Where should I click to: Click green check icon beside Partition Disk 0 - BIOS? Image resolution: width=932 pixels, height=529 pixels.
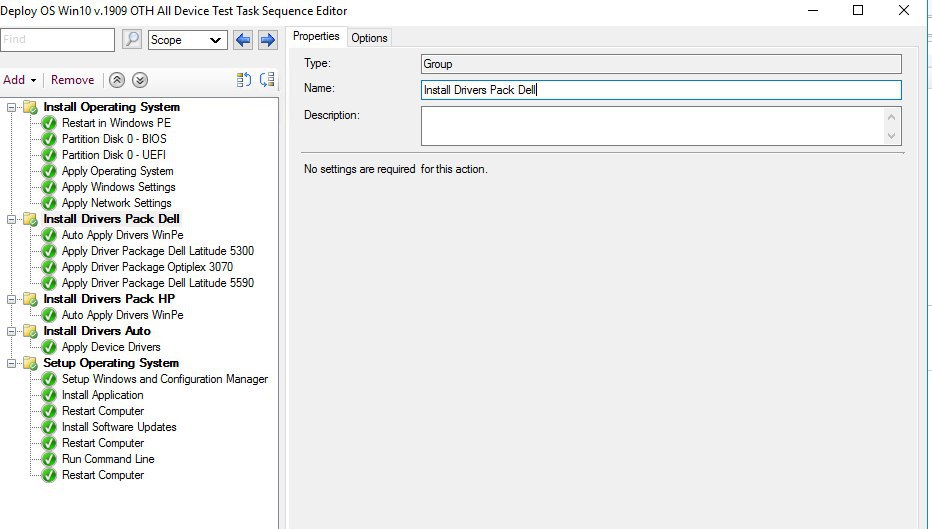[49, 140]
